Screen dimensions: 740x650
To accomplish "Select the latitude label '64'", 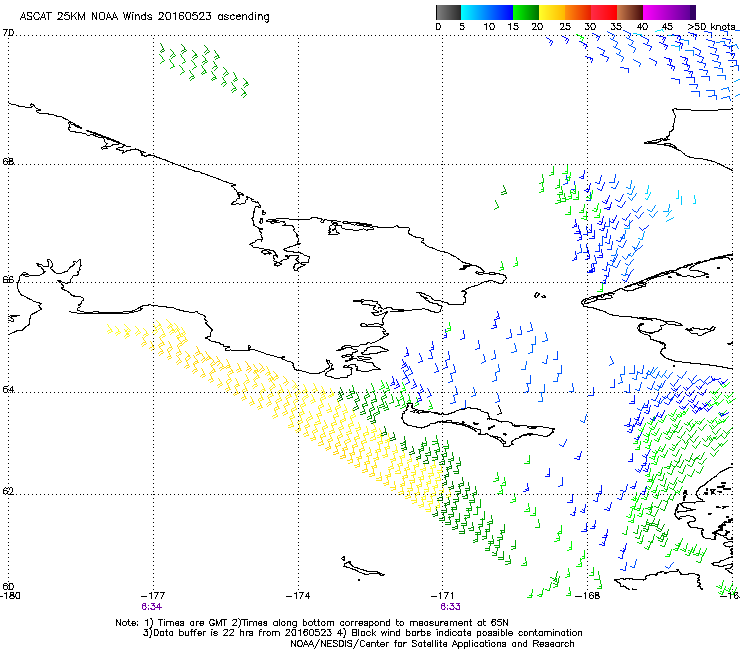I will click(x=8, y=390).
